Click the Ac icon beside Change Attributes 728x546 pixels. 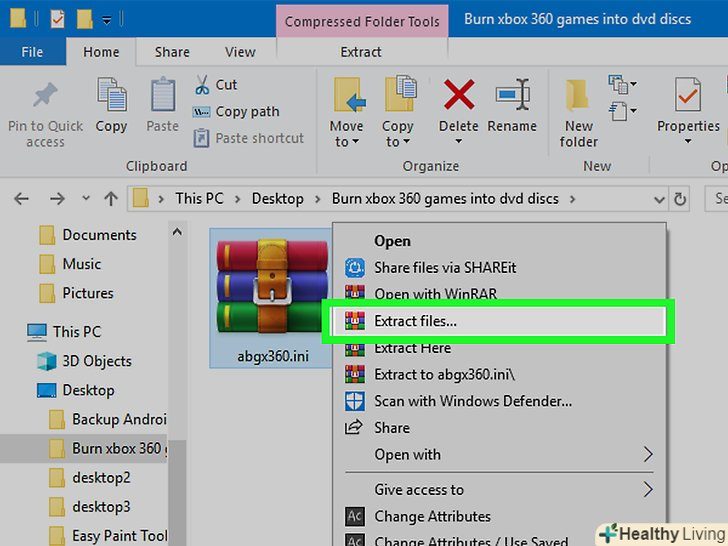pos(355,516)
